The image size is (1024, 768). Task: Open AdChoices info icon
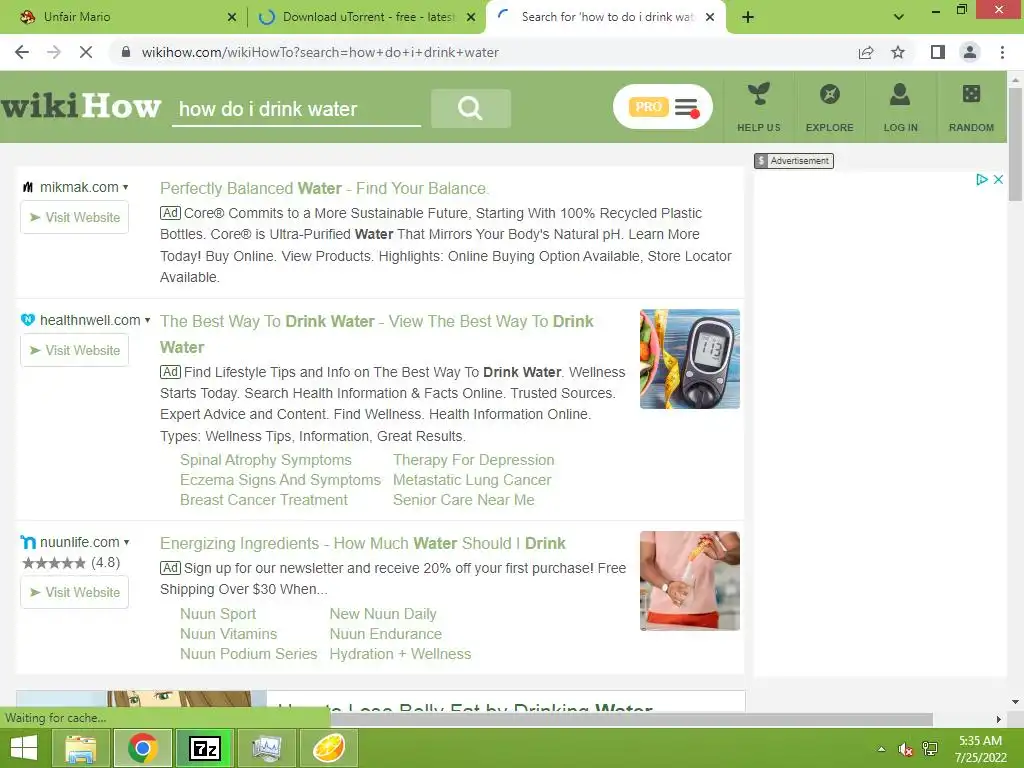pyautogui.click(x=982, y=180)
